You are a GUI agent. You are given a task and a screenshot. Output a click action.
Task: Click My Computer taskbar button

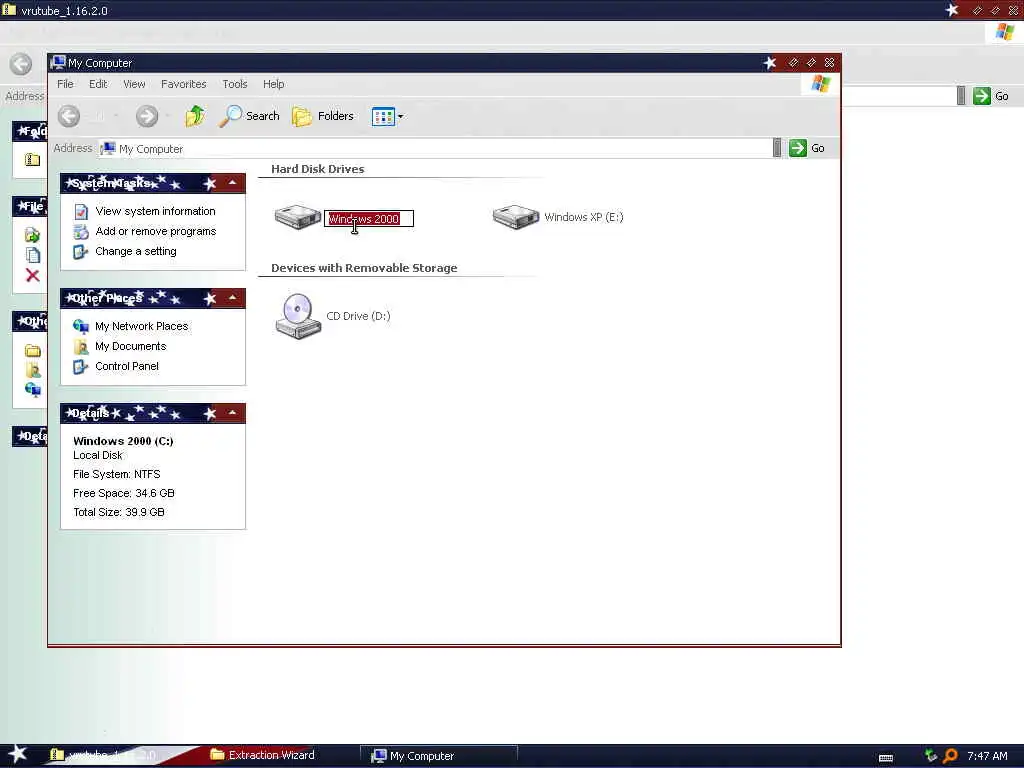439,756
